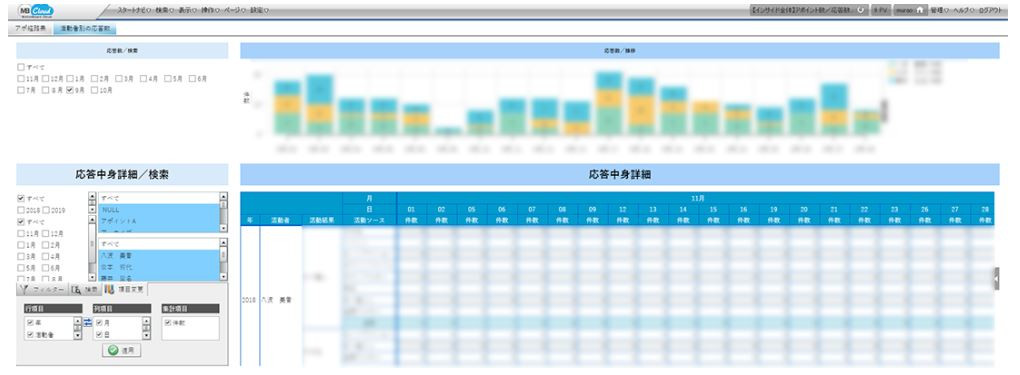Open the ヘルプ dropdown menu
The height and width of the screenshot is (375, 1020).
click(963, 10)
